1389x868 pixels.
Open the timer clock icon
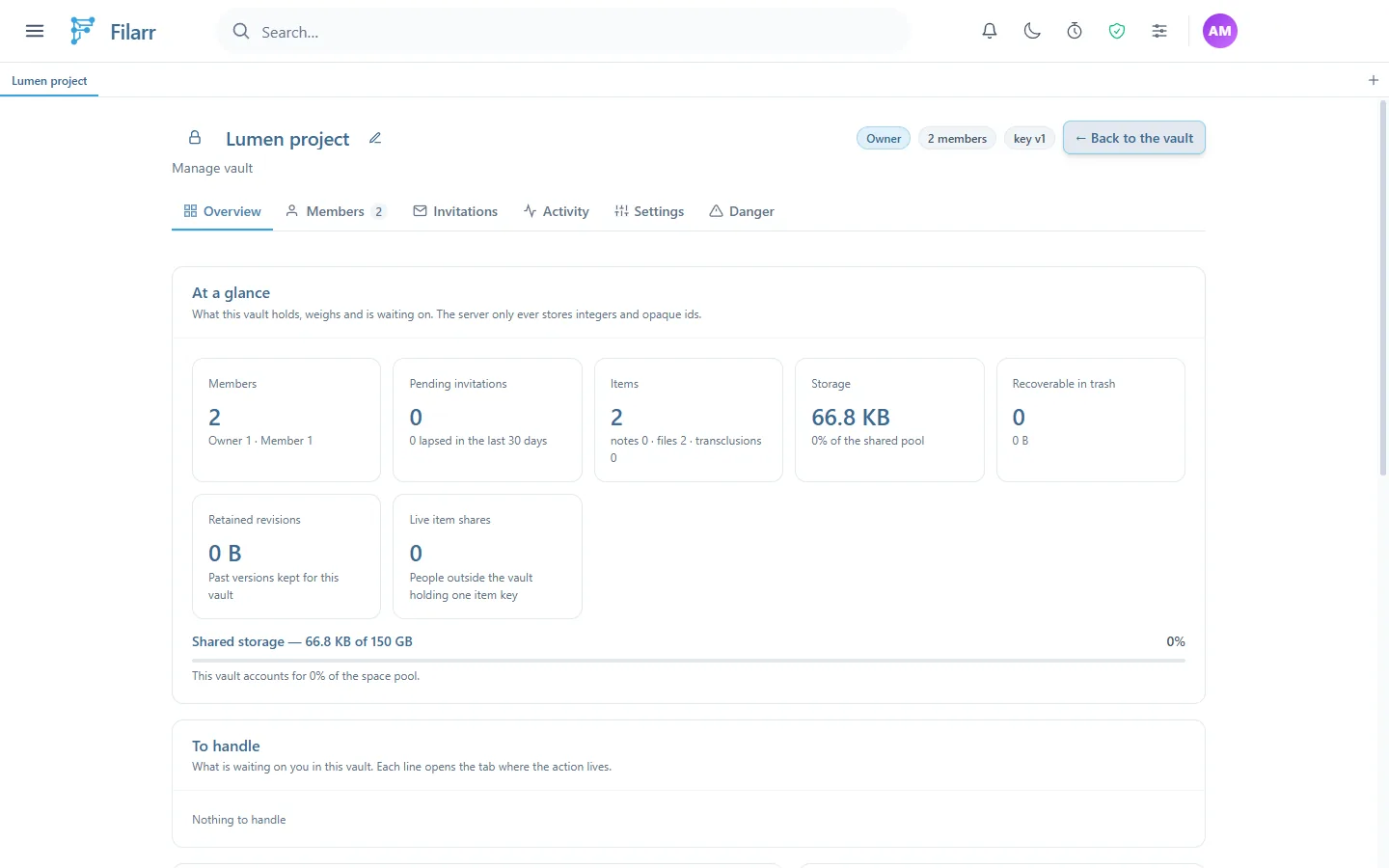coord(1075,31)
